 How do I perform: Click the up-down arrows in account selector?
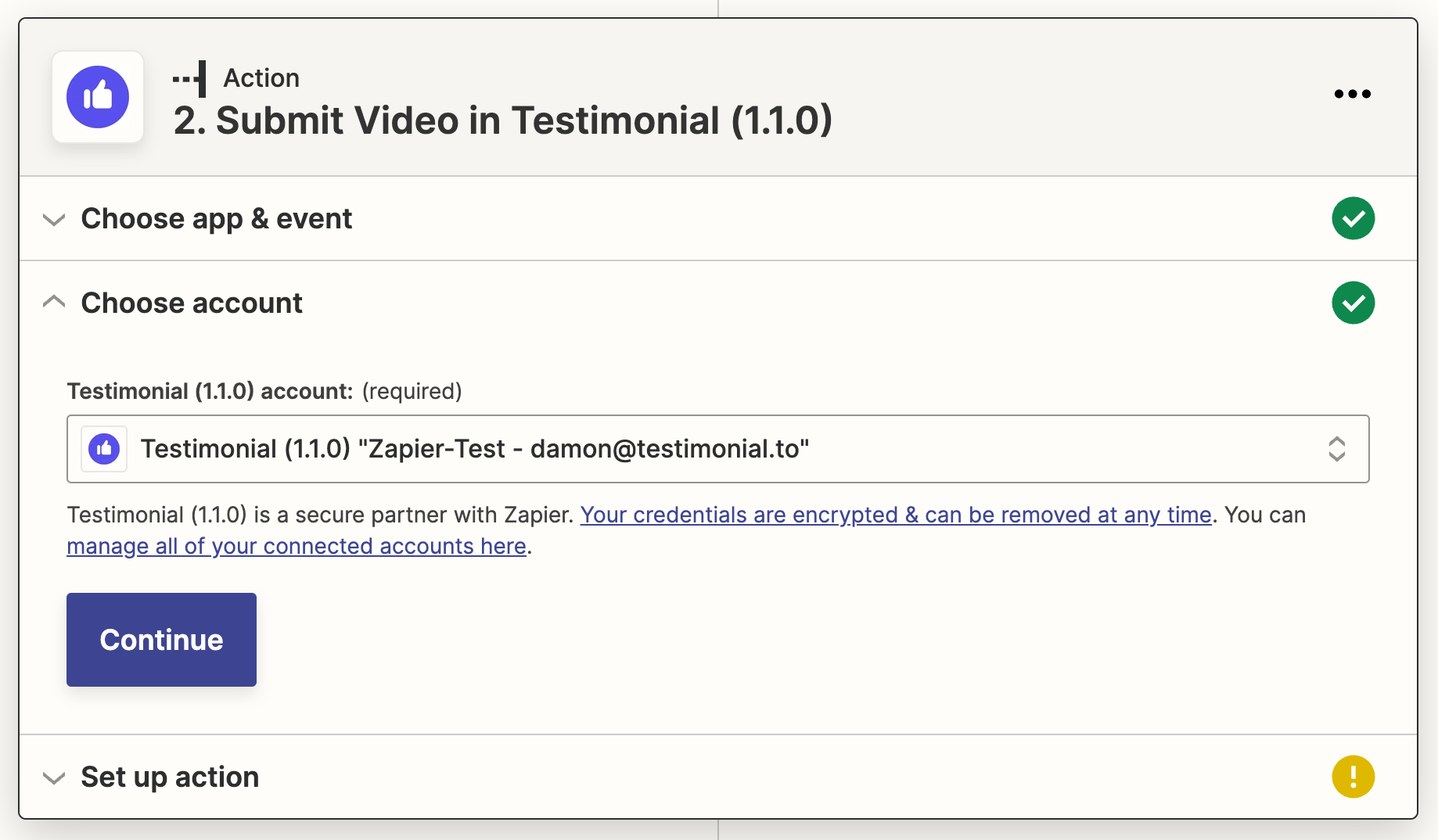[1336, 449]
